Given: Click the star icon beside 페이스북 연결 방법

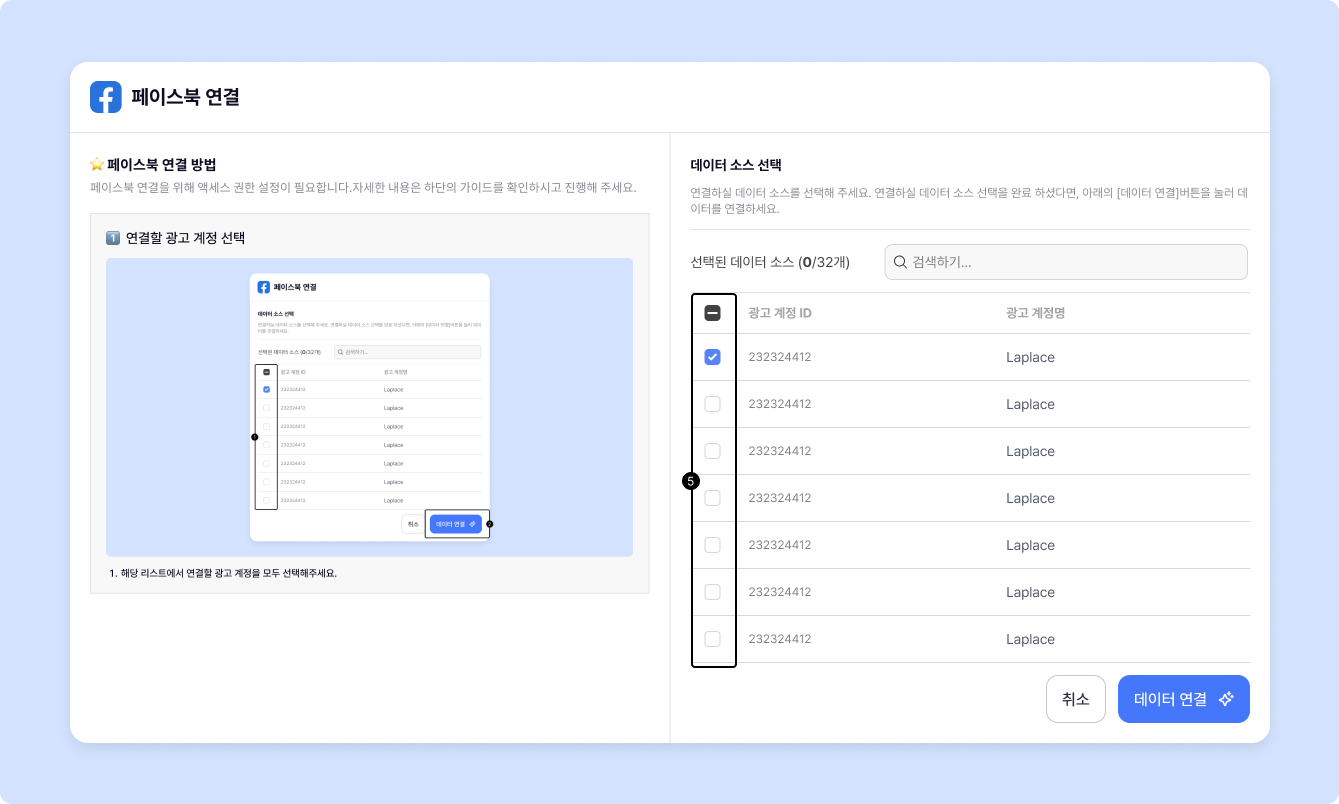Looking at the screenshot, I should pyautogui.click(x=97, y=164).
